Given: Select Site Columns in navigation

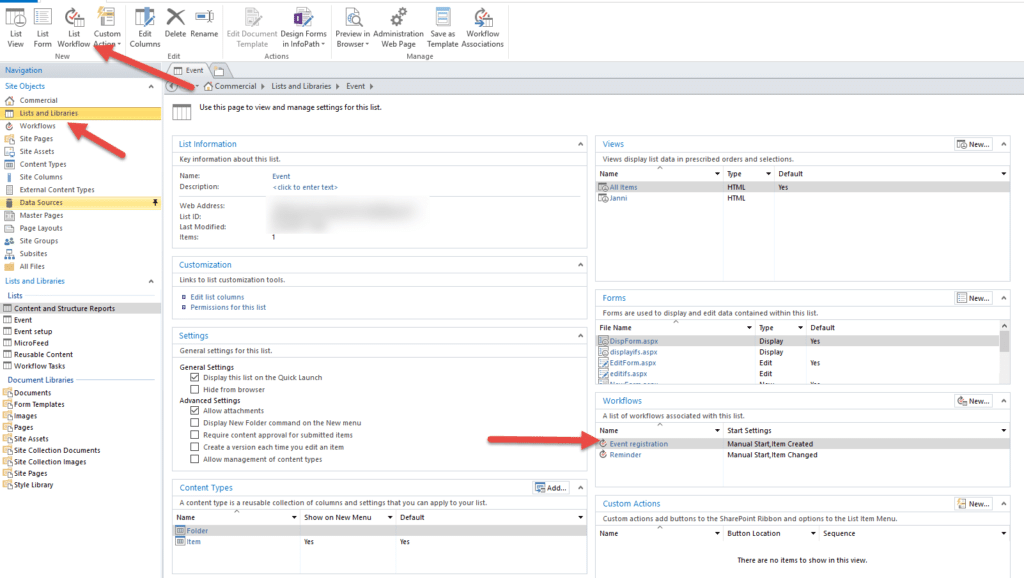Looking at the screenshot, I should click(40, 177).
